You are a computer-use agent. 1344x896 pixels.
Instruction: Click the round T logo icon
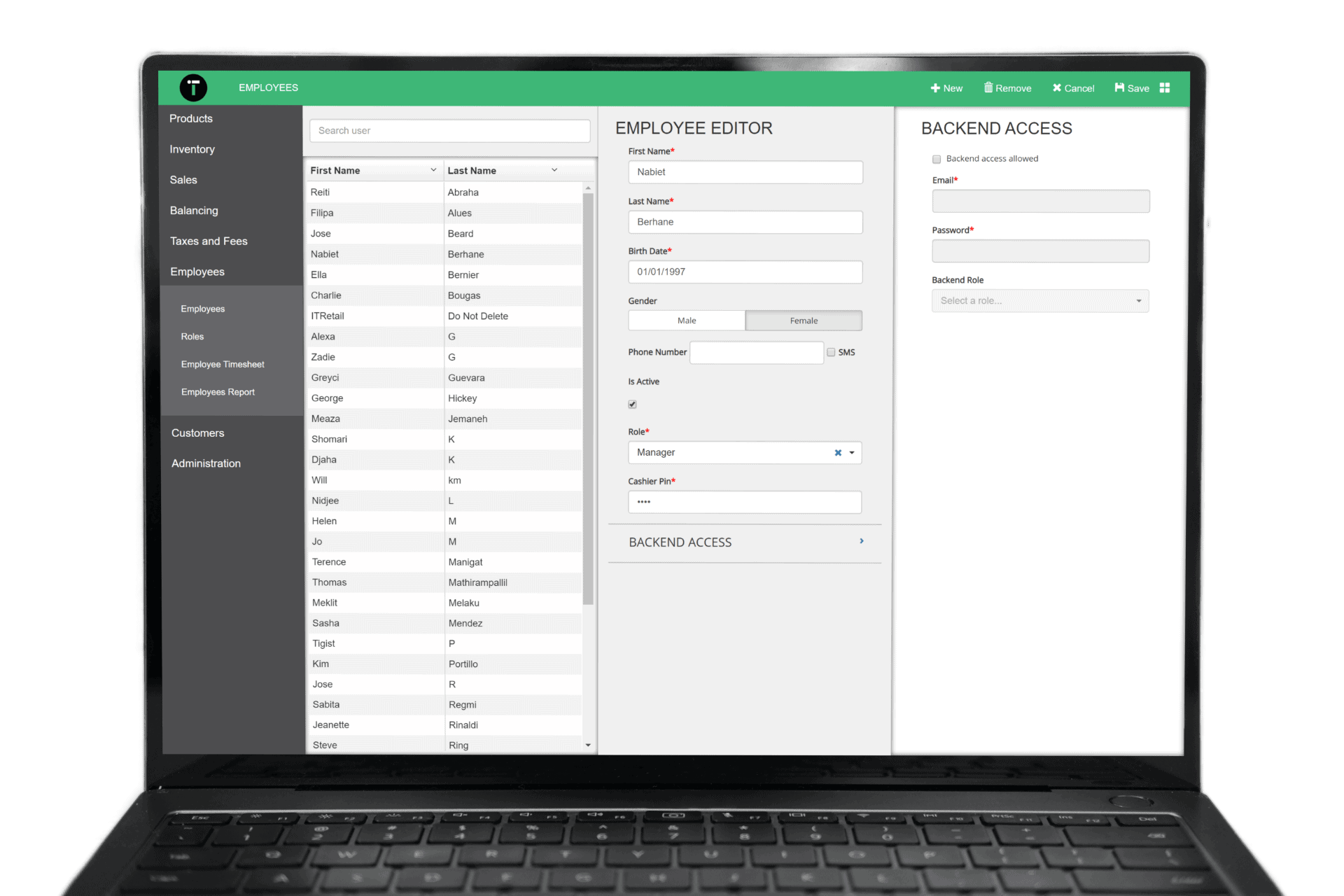point(193,87)
